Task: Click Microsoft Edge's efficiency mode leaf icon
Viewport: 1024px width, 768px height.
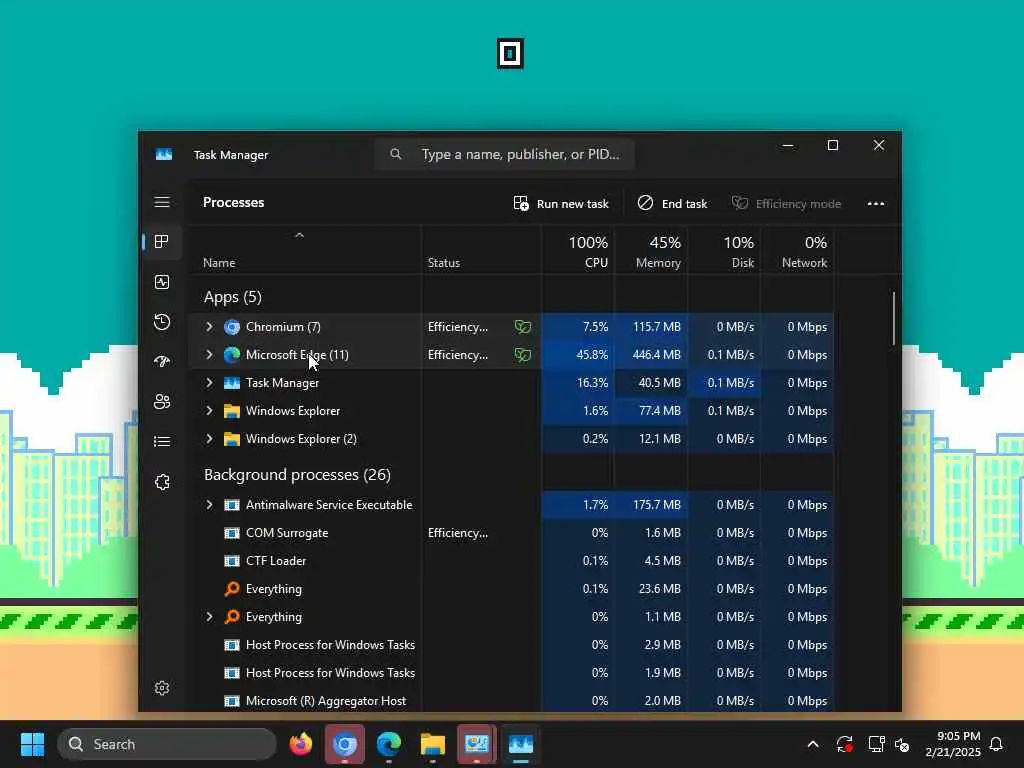Action: tap(522, 355)
